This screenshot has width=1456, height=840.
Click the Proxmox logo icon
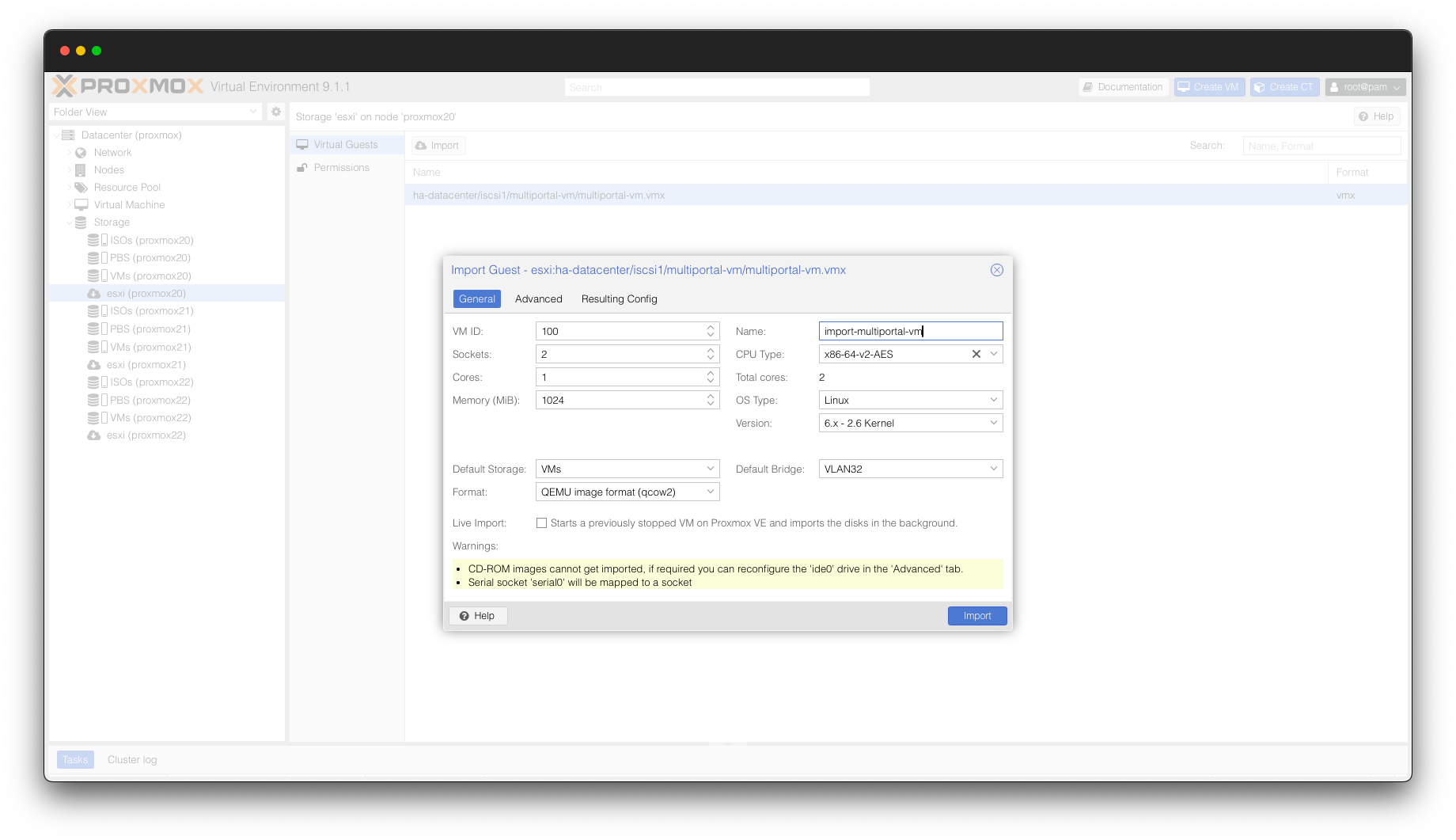click(64, 86)
